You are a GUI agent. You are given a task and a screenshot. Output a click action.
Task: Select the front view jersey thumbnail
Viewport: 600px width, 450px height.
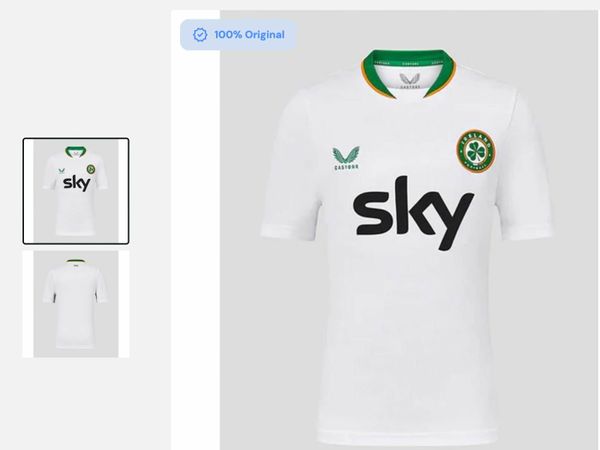pos(76,191)
